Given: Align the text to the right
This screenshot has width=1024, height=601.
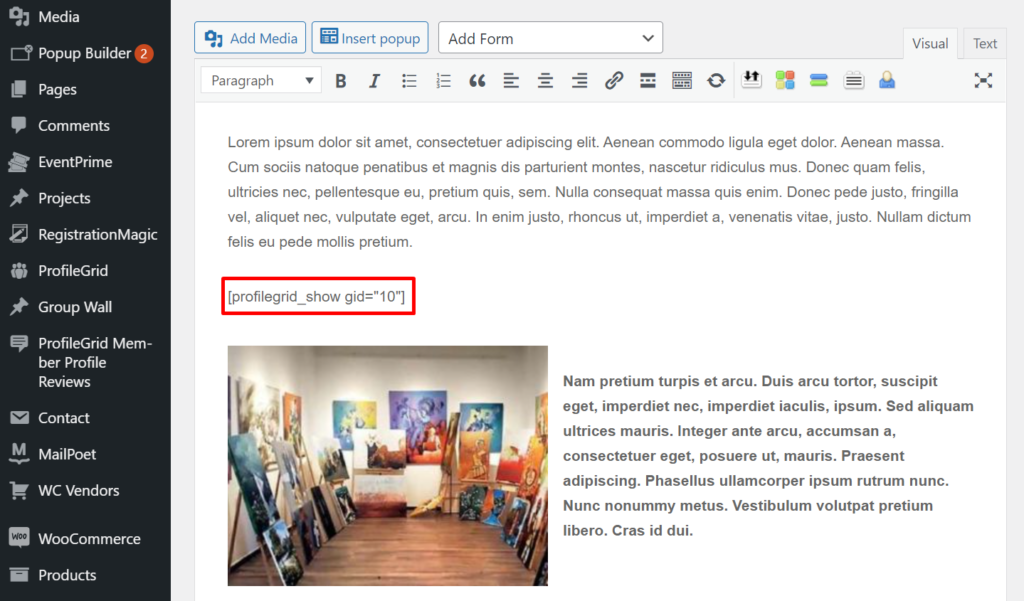Looking at the screenshot, I should click(579, 81).
